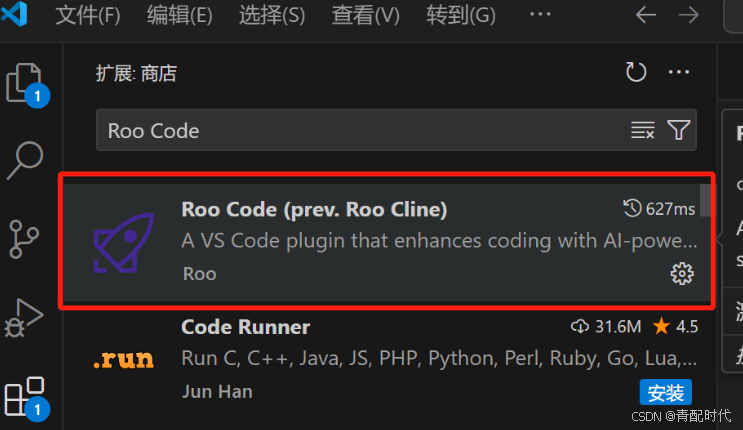The height and width of the screenshot is (430, 743).
Task: Click the publisher name Jun Han
Action: pyautogui.click(x=217, y=392)
